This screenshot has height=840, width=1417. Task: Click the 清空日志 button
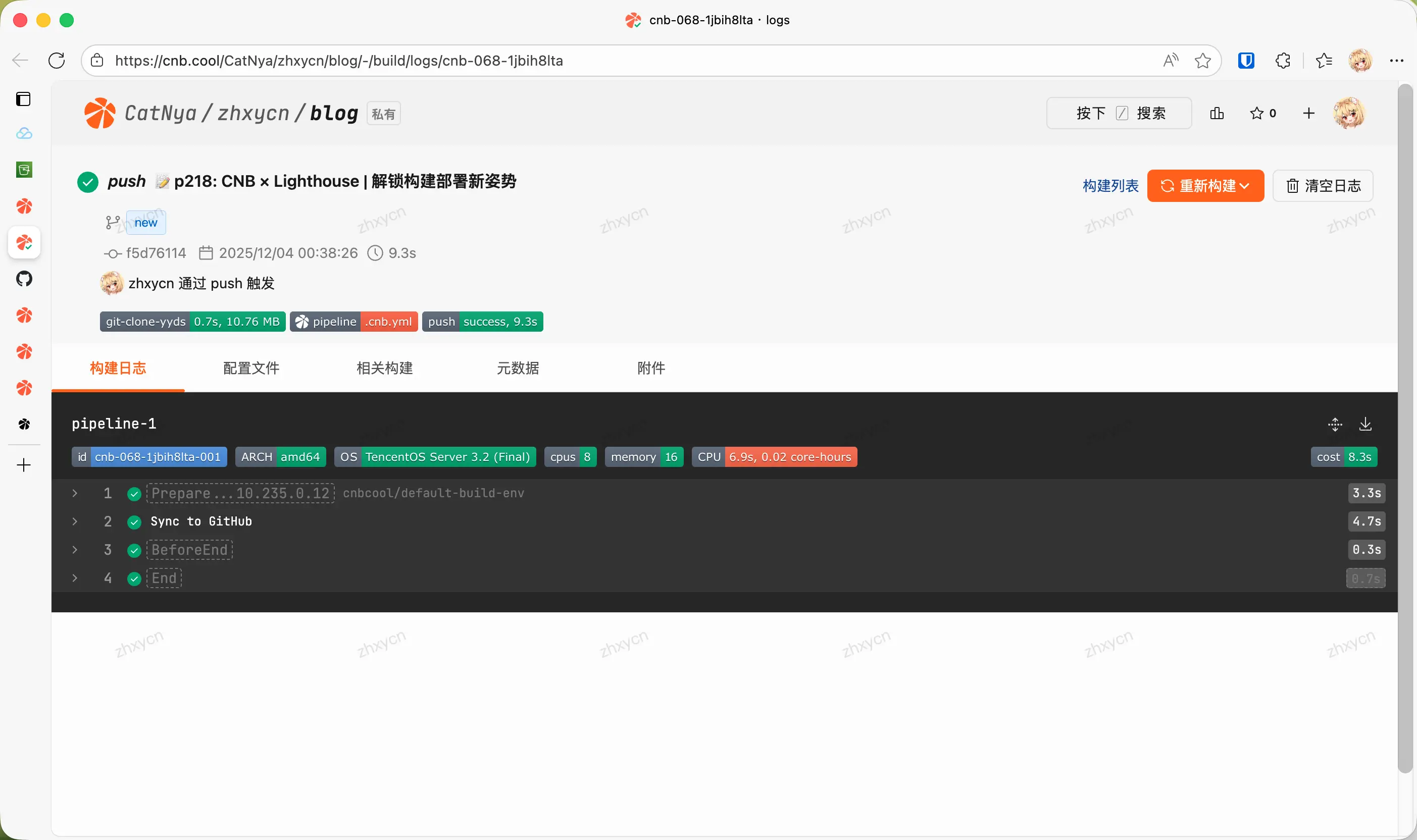point(1322,186)
